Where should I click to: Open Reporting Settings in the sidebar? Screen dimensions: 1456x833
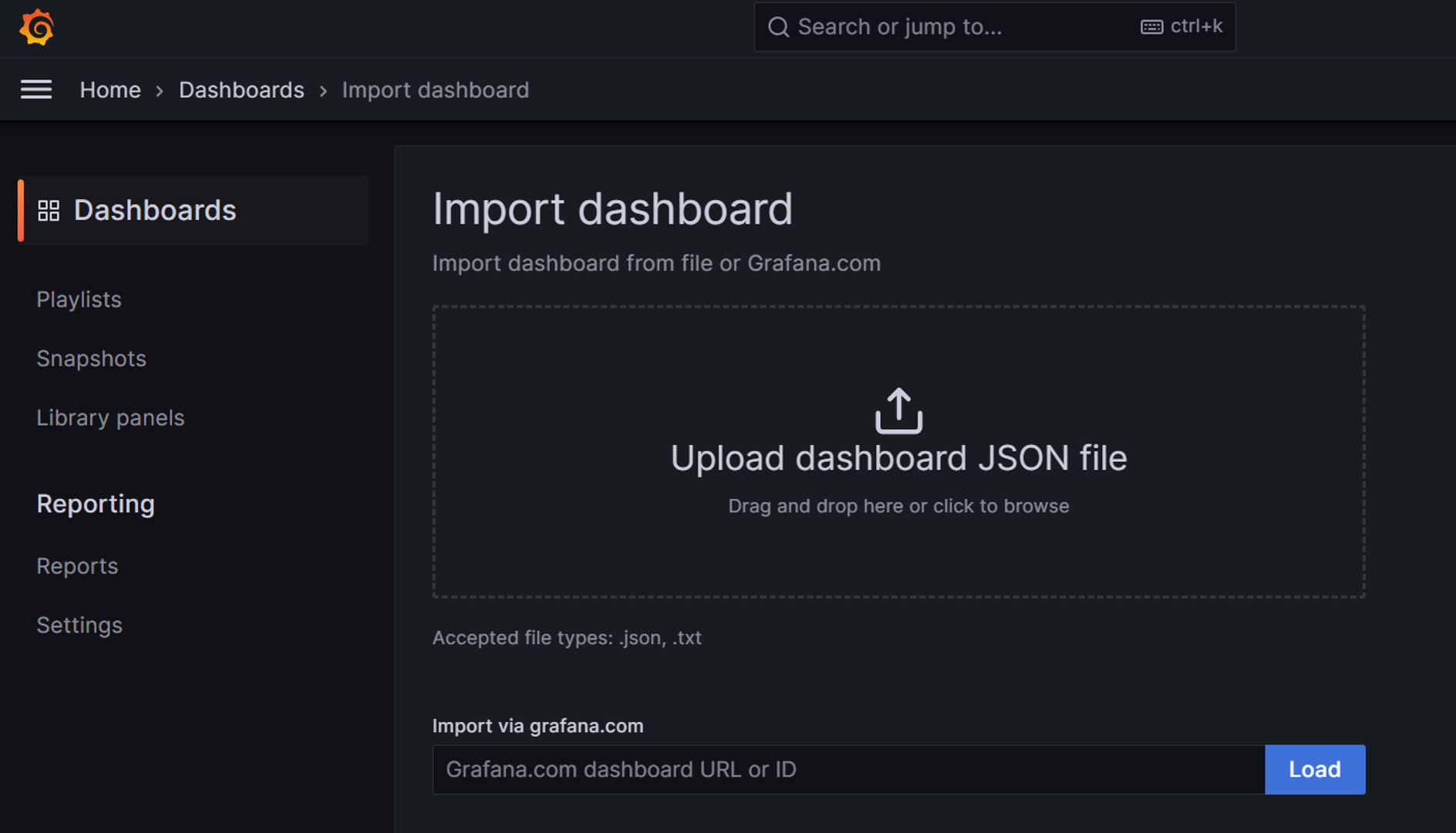click(x=79, y=625)
